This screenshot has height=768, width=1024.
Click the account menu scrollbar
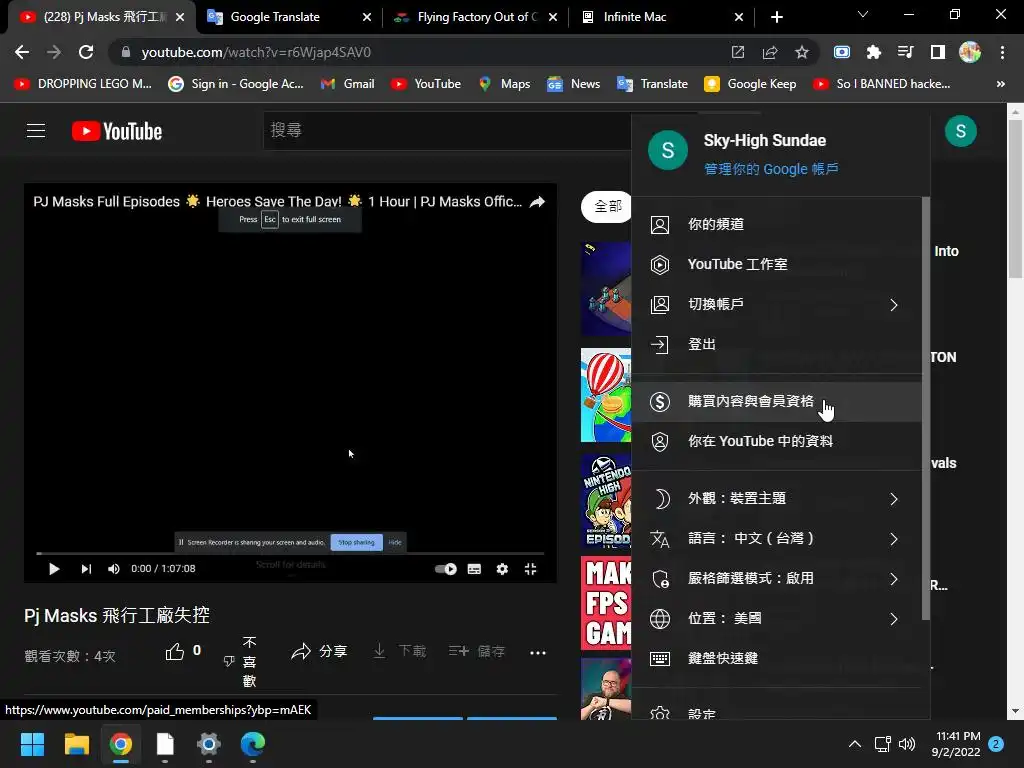925,408
